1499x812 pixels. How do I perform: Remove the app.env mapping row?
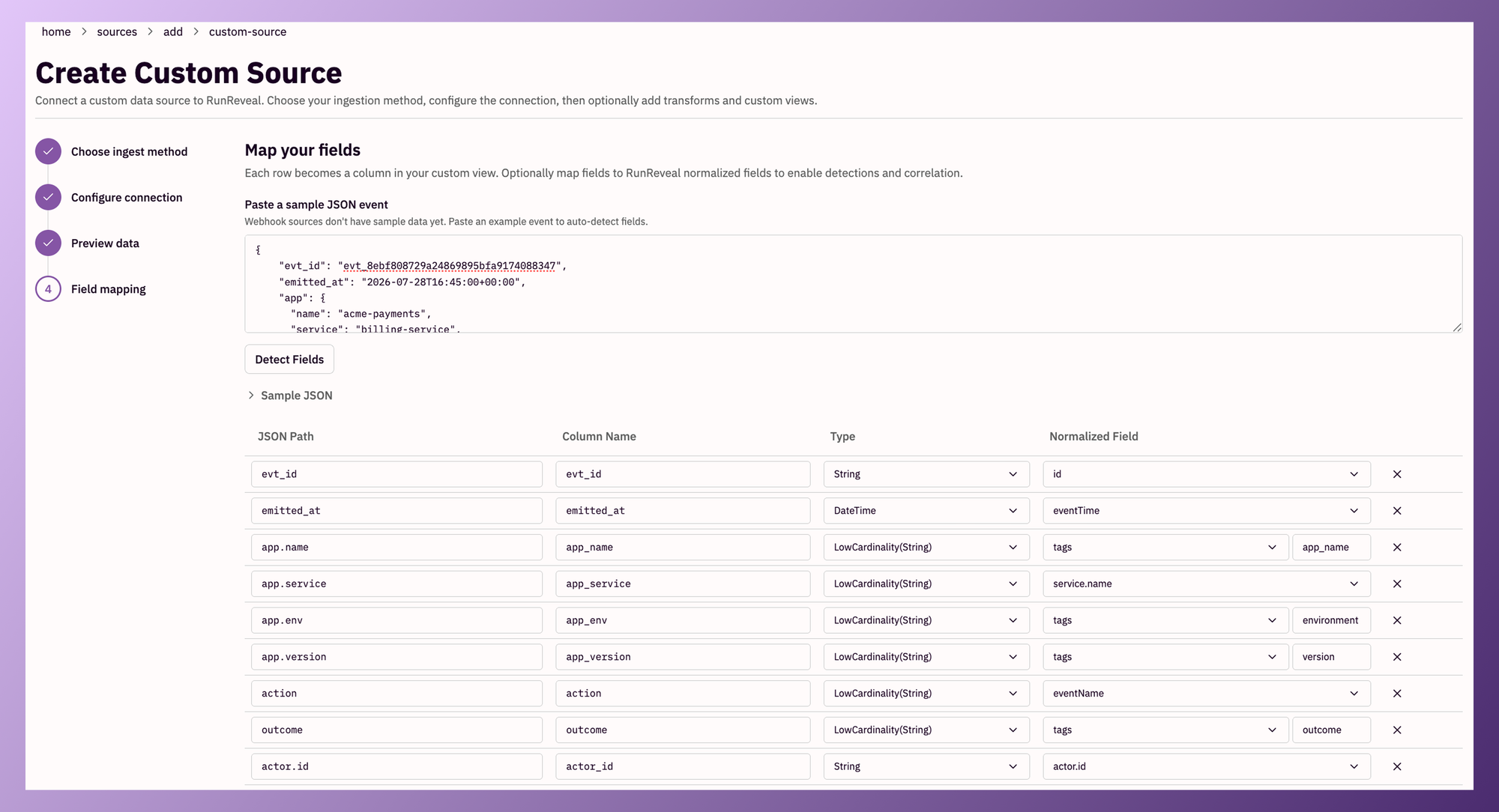click(x=1397, y=620)
